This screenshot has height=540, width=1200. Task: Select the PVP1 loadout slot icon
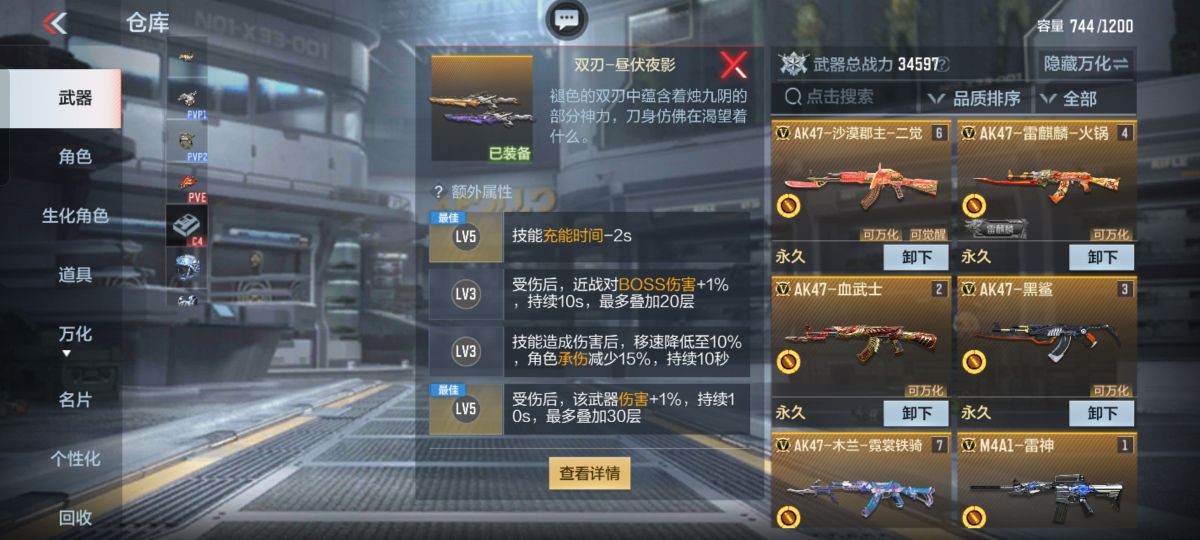[187, 101]
